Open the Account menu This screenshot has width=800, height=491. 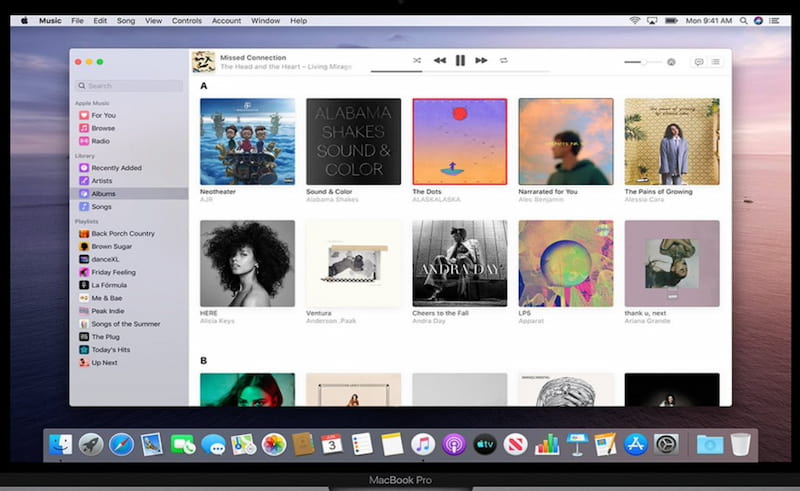point(227,21)
